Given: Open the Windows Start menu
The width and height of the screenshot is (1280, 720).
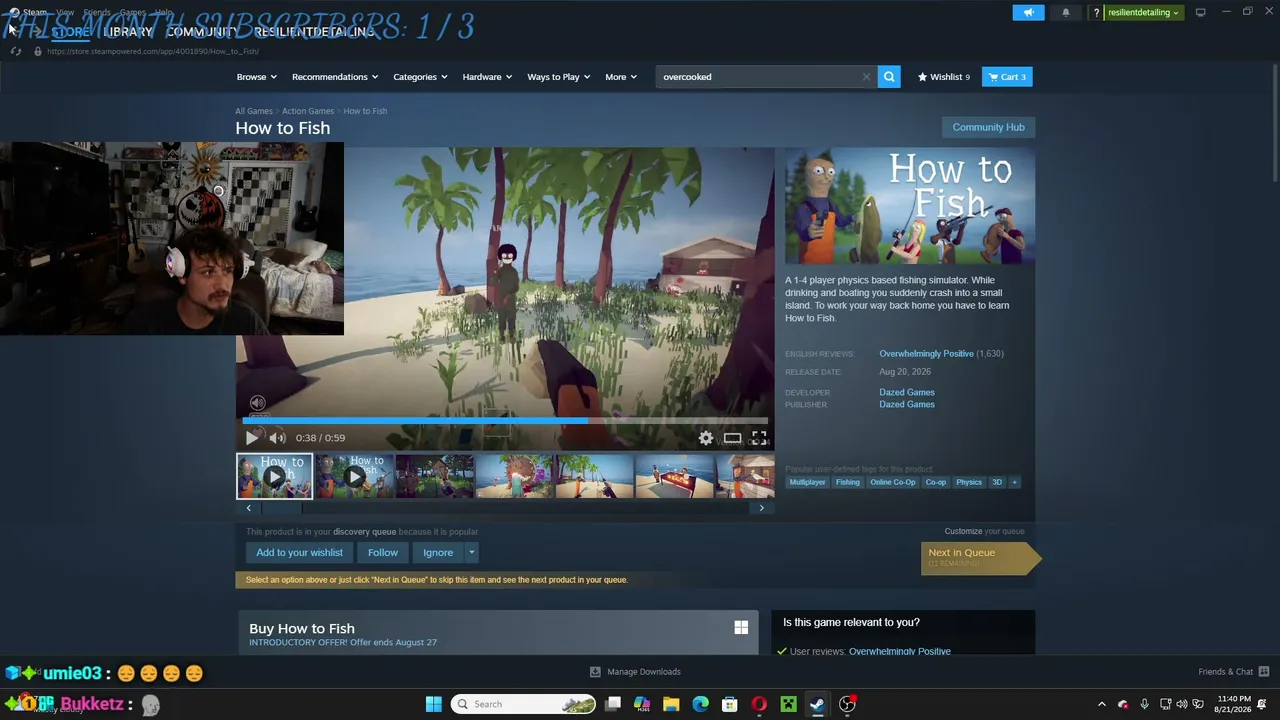Looking at the screenshot, I should coord(434,704).
